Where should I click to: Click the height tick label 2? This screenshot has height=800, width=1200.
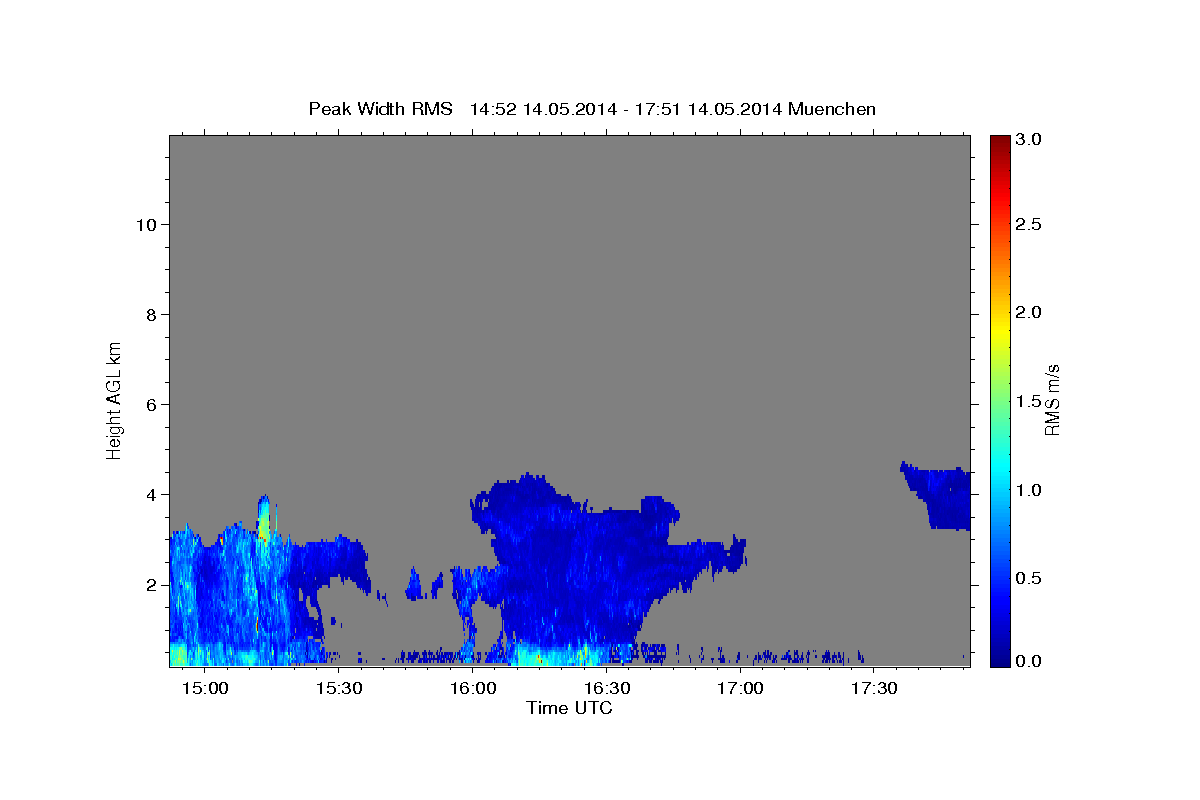151,584
